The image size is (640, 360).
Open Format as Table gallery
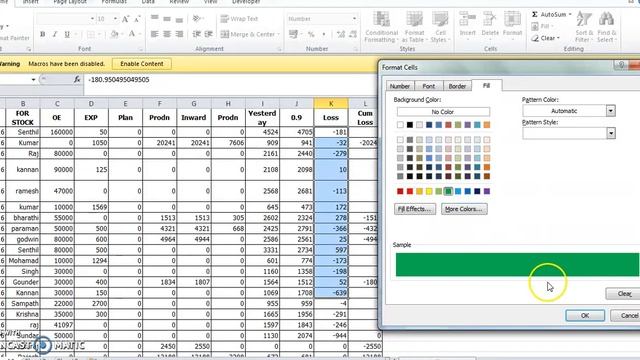[414, 27]
